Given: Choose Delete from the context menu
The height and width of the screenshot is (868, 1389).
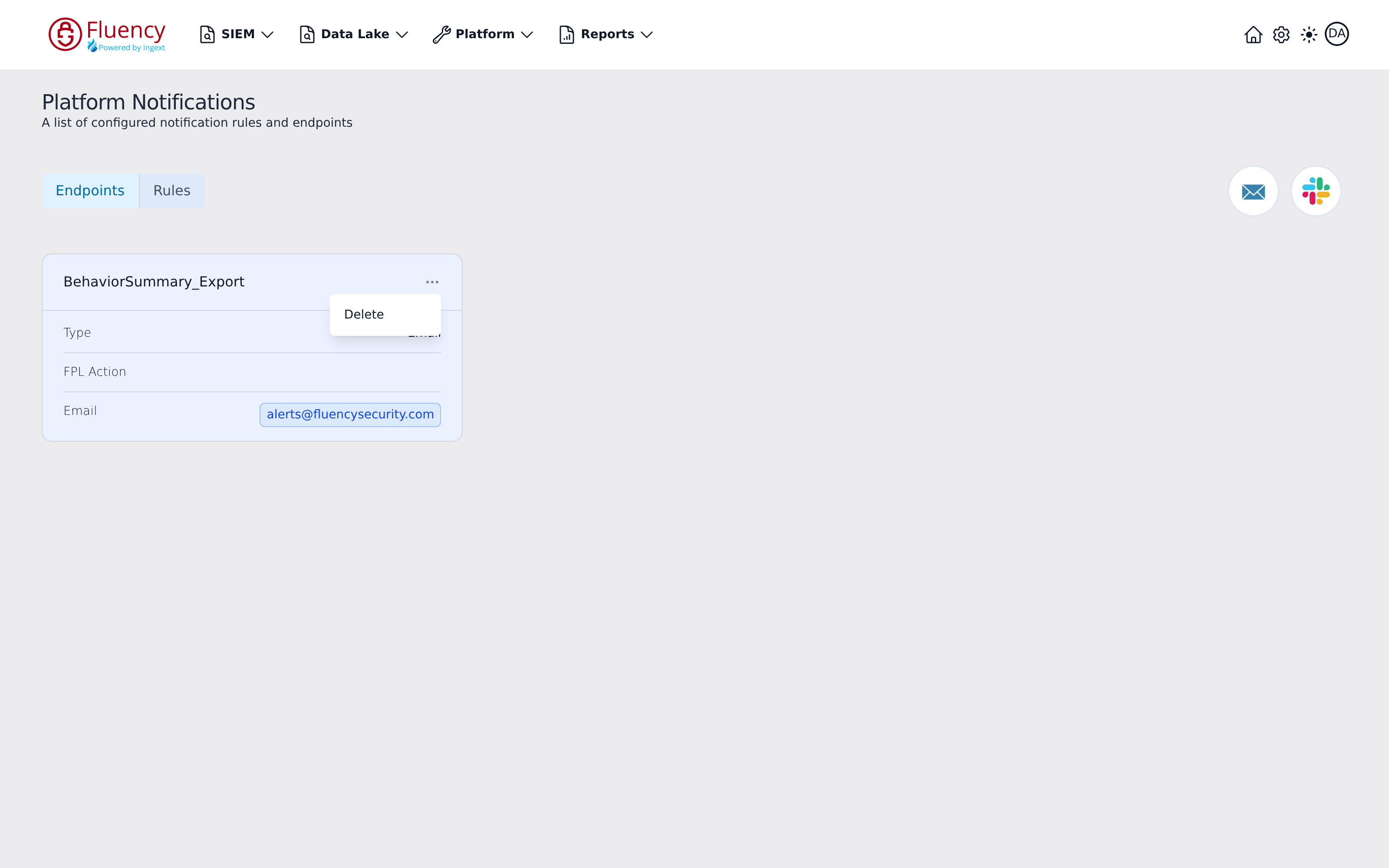Looking at the screenshot, I should coord(385,315).
